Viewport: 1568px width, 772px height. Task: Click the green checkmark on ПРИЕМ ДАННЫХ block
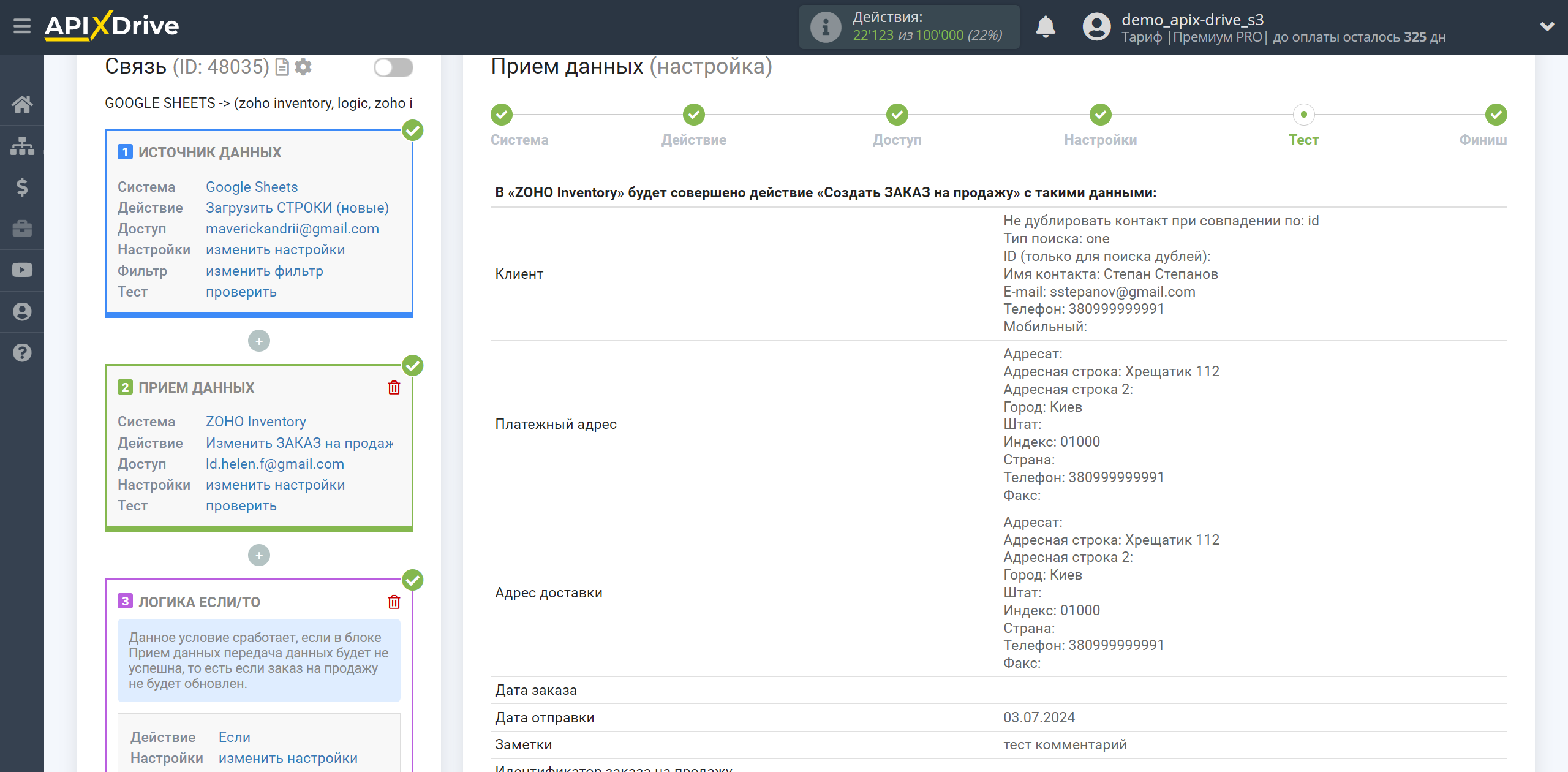[x=412, y=366]
